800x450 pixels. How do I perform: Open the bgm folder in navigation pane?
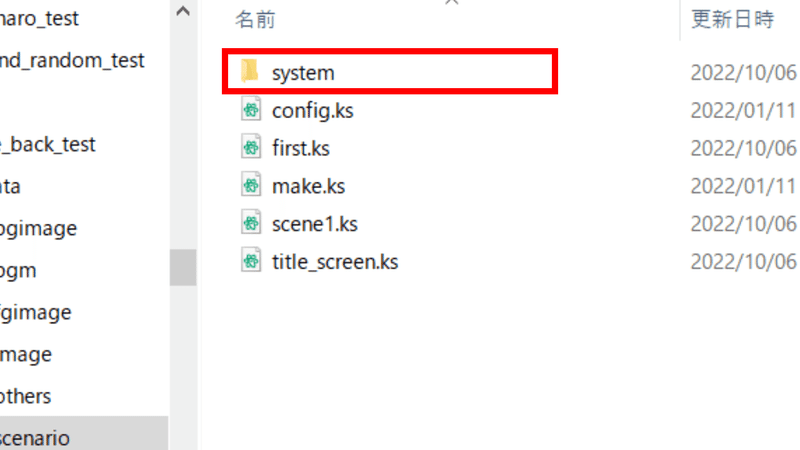click(x=20, y=270)
